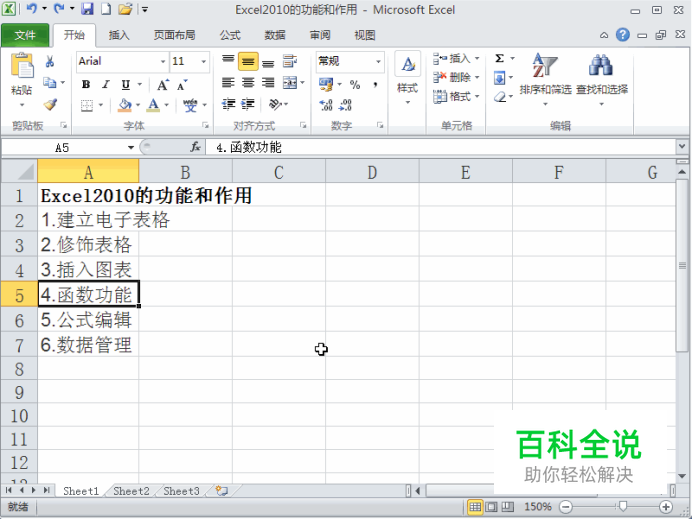Save the workbook from quick access
Viewport: 692px width, 519px height.
(87, 9)
